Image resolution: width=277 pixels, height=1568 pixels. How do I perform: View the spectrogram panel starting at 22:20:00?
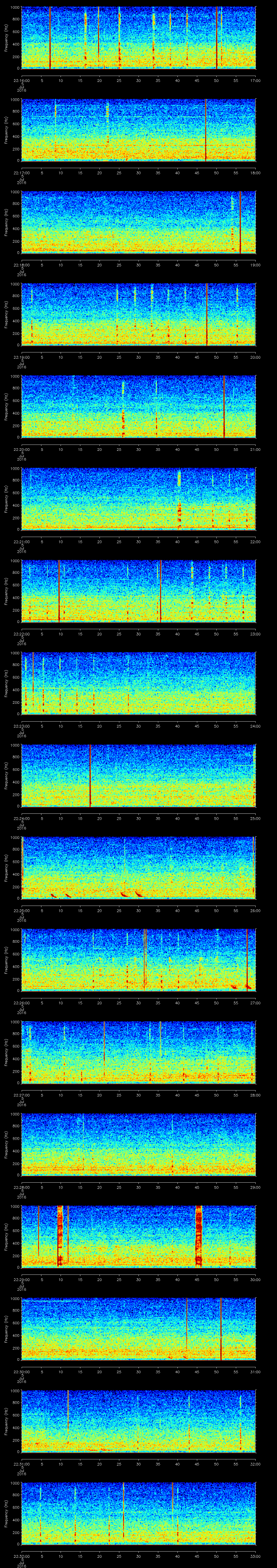[139, 407]
